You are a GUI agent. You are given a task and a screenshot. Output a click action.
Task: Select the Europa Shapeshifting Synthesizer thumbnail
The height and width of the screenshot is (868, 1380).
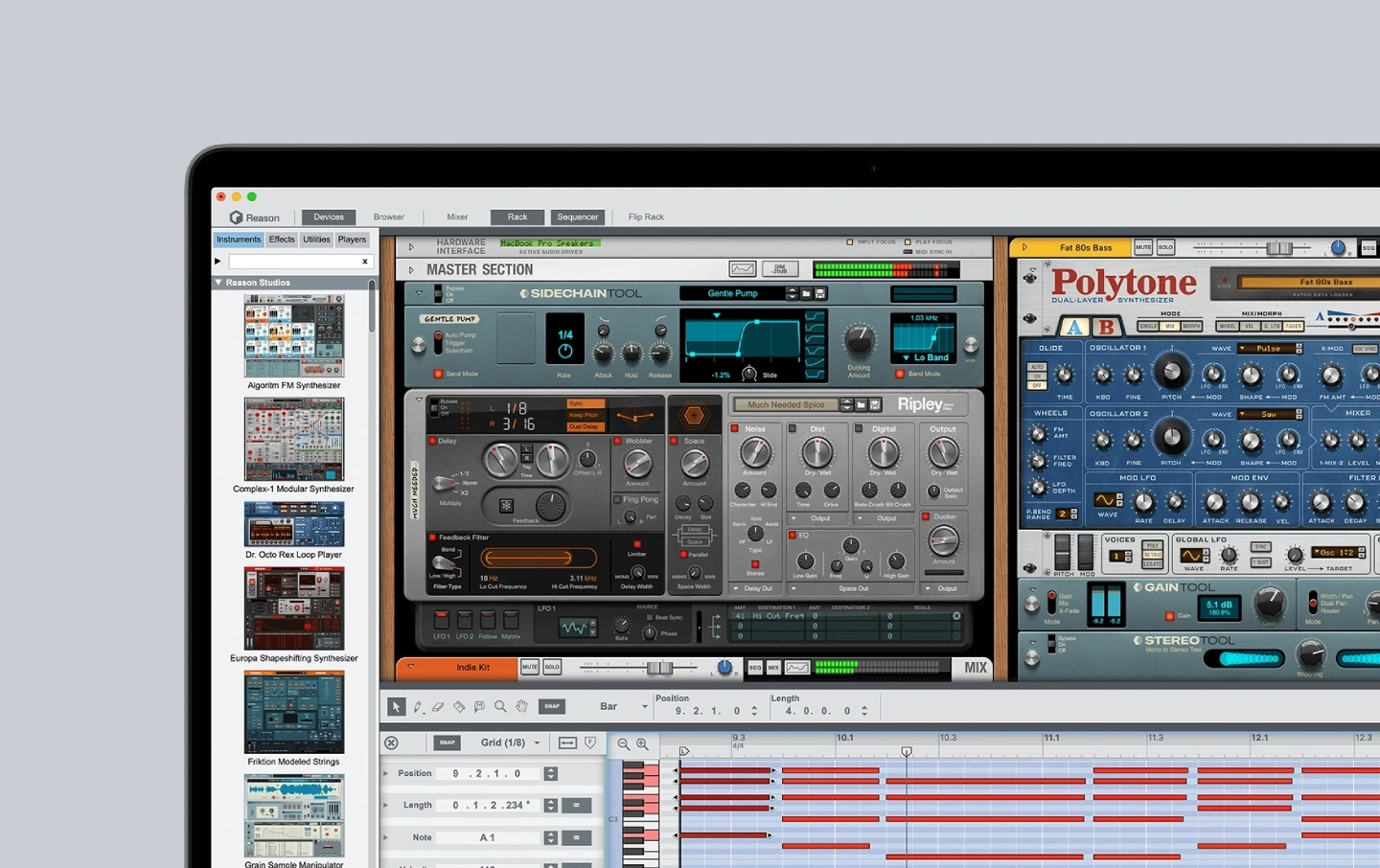(x=294, y=607)
